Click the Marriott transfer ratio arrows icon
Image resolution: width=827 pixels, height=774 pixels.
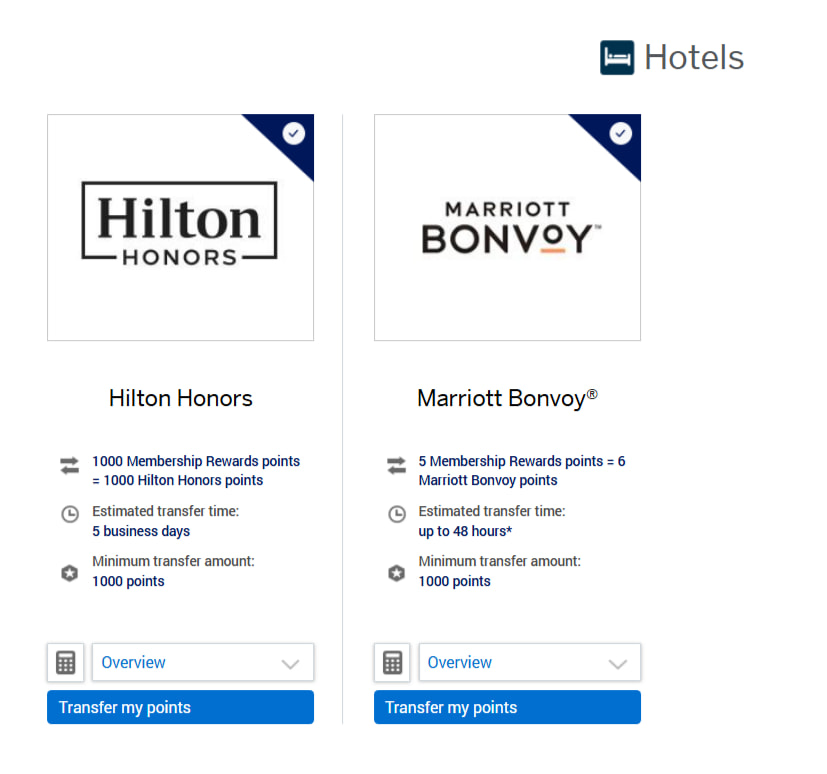(396, 465)
